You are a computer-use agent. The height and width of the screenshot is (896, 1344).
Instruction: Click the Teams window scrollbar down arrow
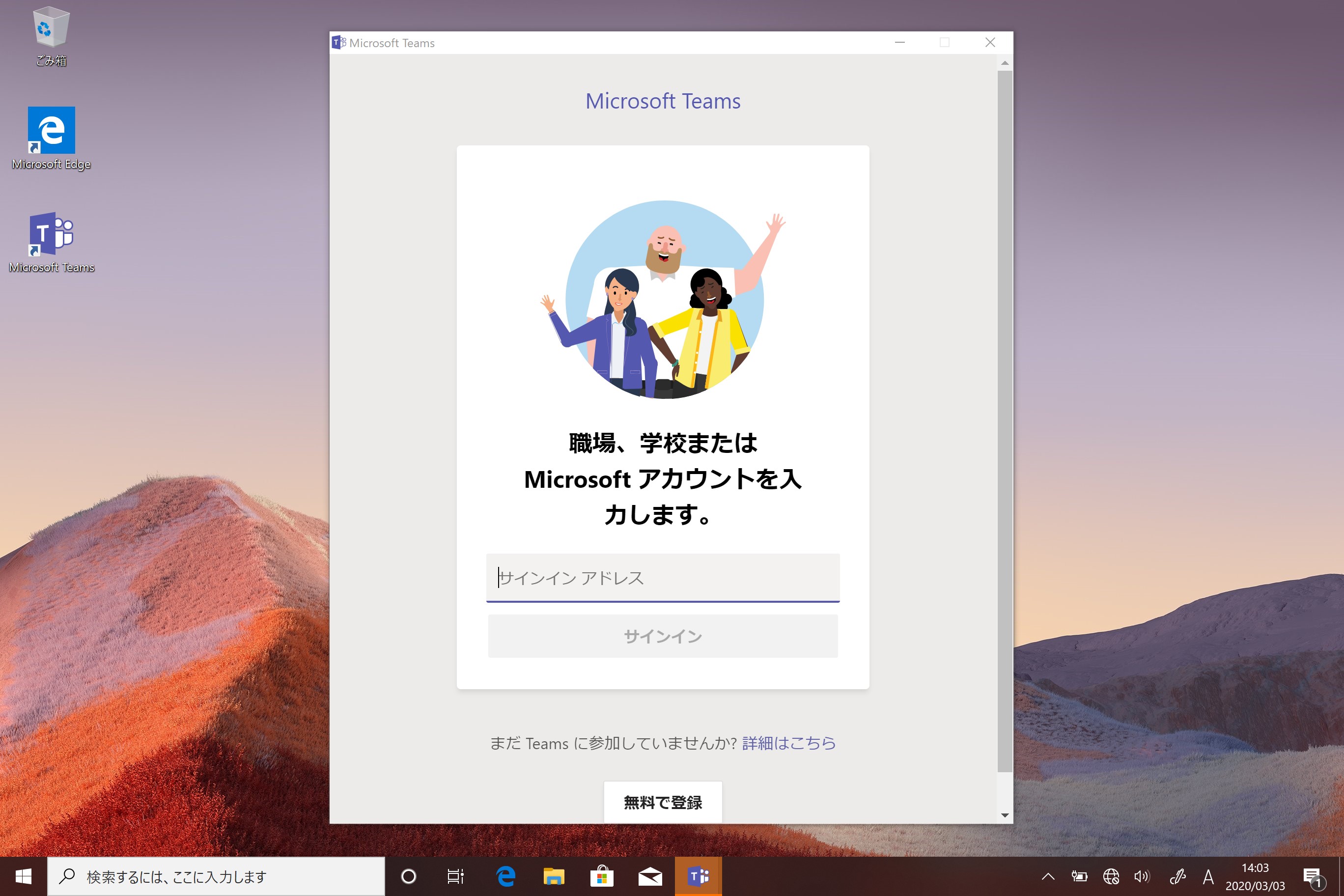(1005, 816)
